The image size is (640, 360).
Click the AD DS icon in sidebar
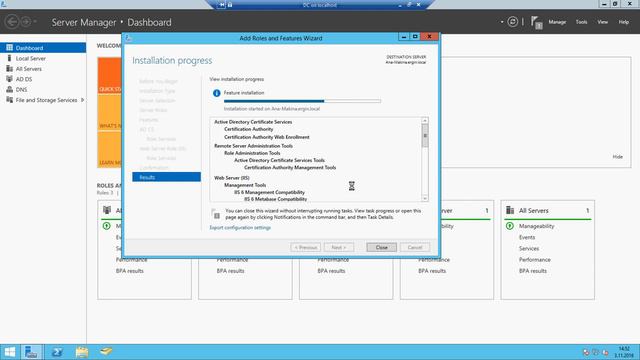[9, 79]
